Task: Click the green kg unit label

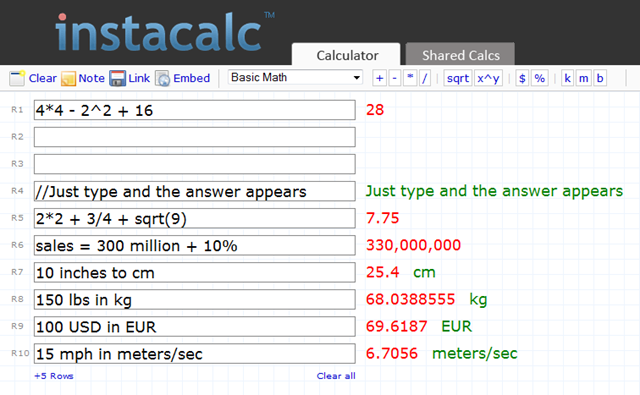Action: coord(478,300)
